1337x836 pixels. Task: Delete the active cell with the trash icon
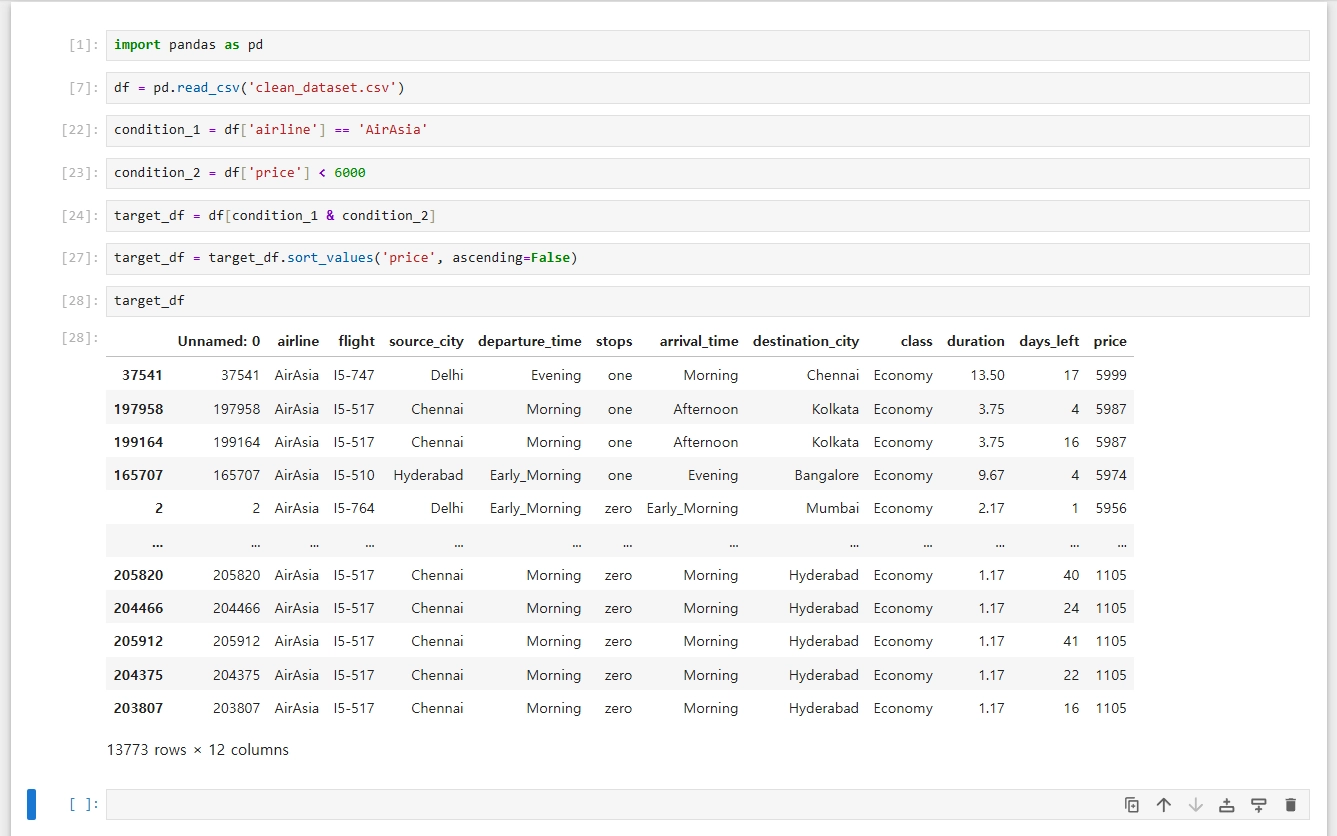click(1290, 805)
